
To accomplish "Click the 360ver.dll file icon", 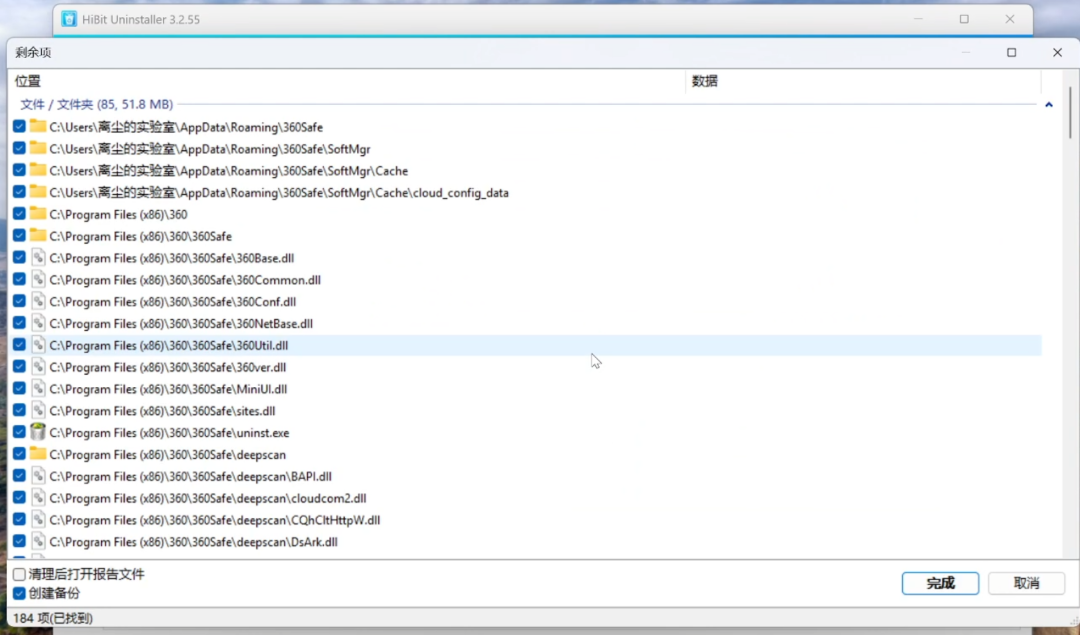I will 38,367.
